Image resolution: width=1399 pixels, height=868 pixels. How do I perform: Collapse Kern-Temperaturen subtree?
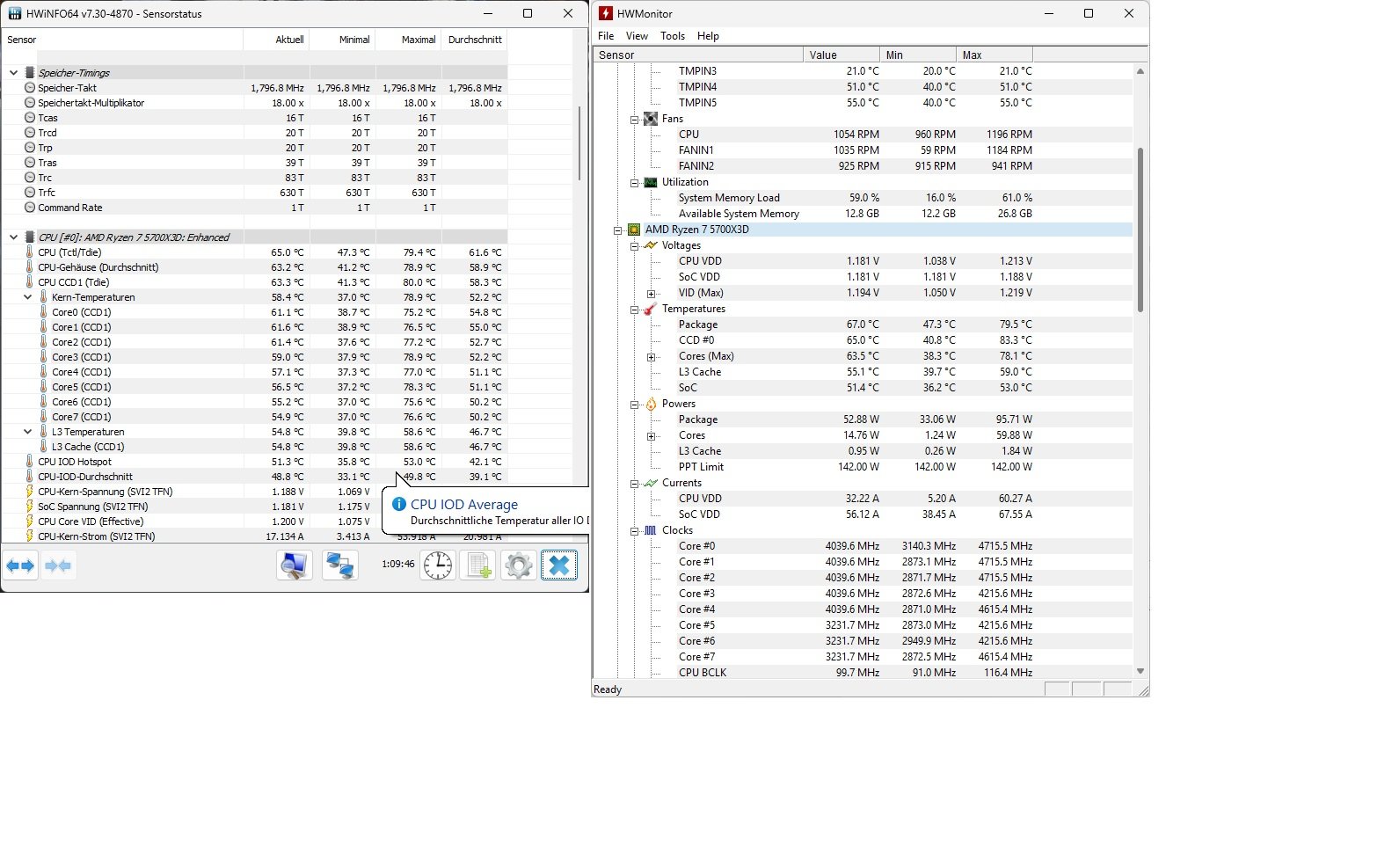(x=27, y=297)
